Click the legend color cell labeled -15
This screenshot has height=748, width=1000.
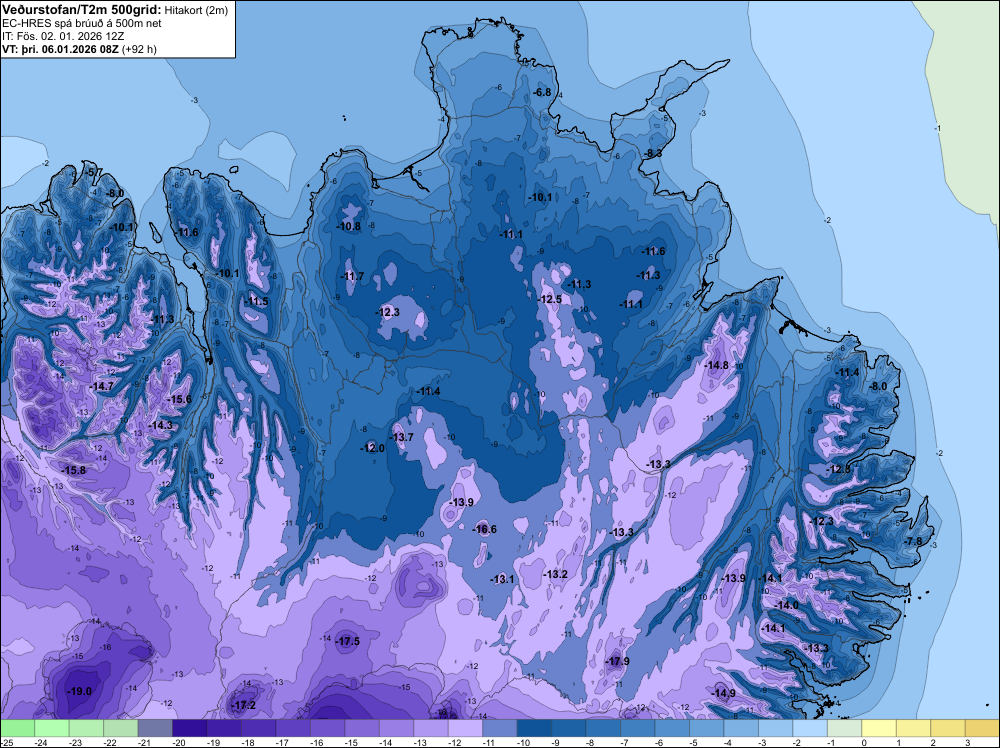tap(362, 728)
